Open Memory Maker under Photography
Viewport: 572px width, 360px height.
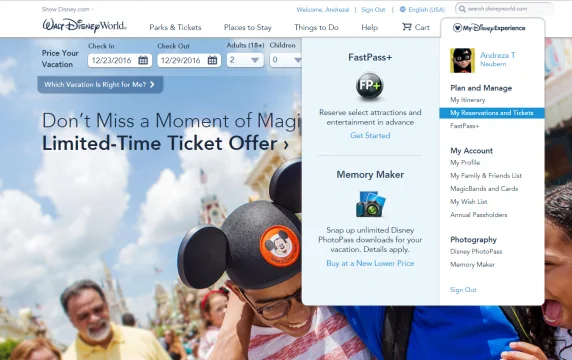(472, 265)
